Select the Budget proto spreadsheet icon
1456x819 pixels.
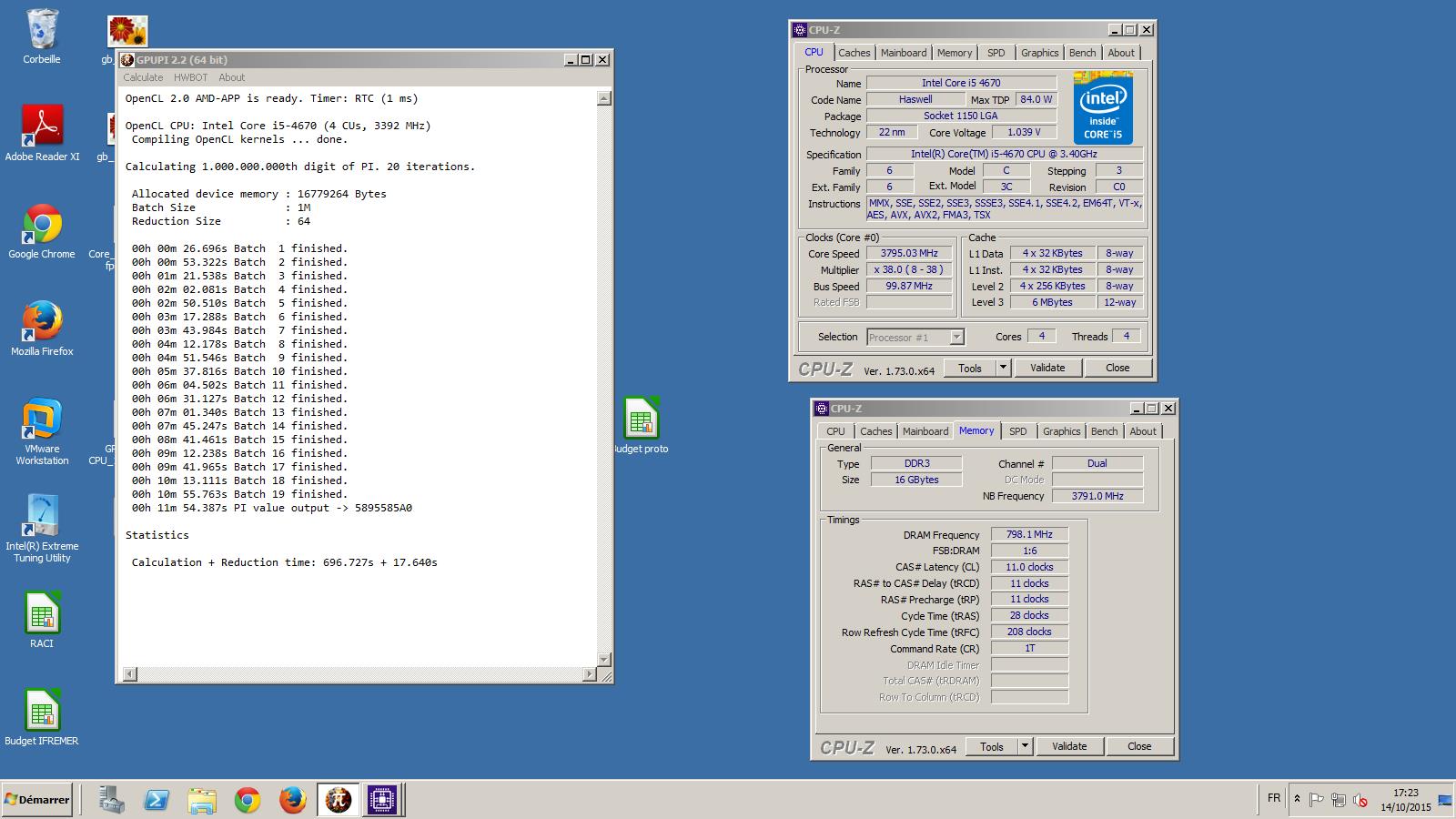click(x=641, y=425)
